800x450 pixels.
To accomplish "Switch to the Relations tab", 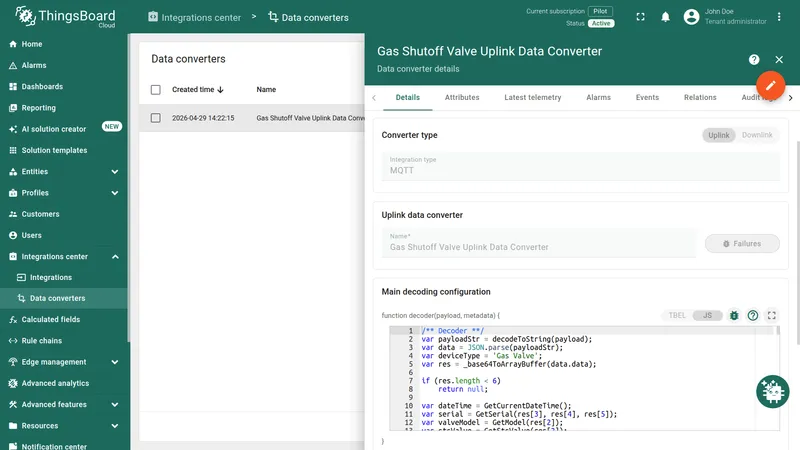I will pos(700,97).
